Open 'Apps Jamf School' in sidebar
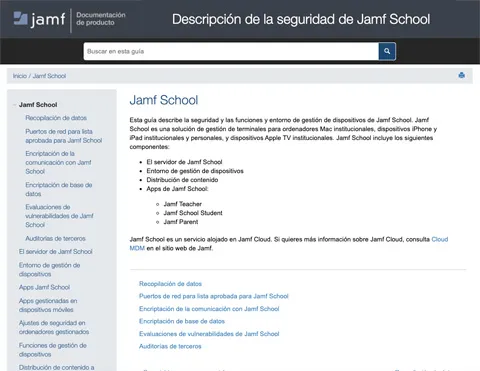 (44, 287)
